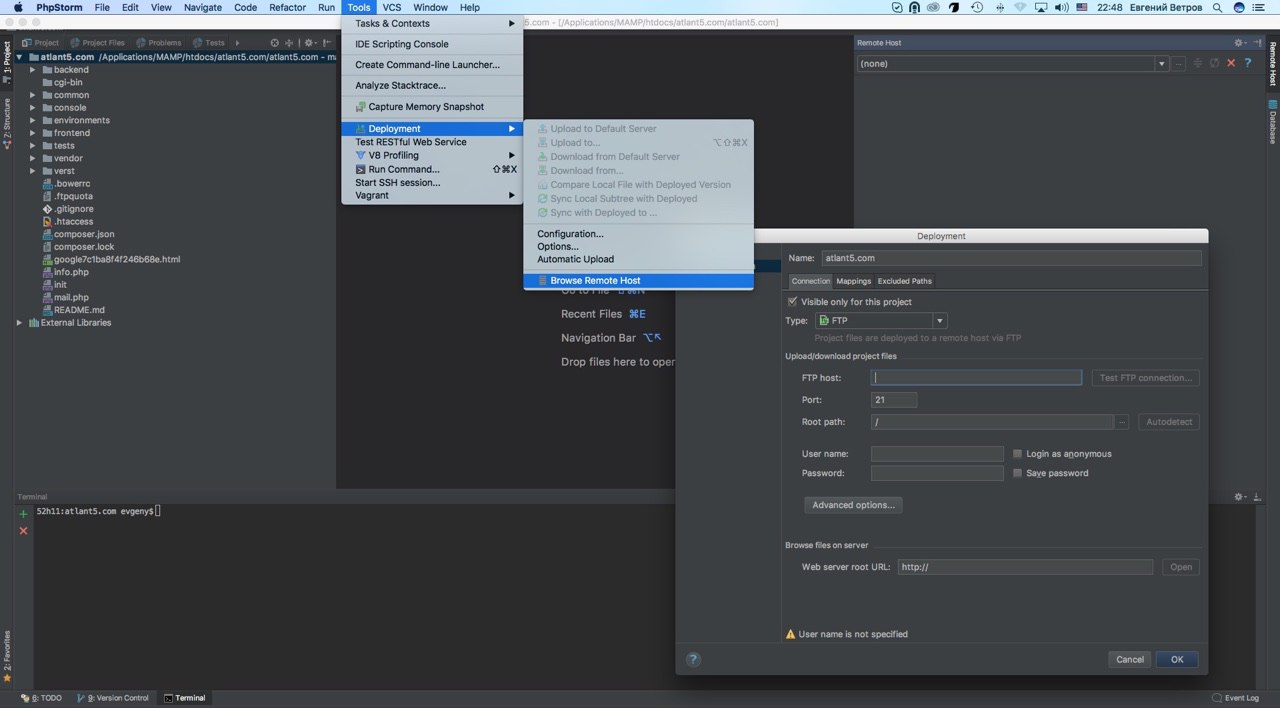Screen dimensions: 1280x708
Task: Select IDE Scripting Console menu item
Action: (432, 44)
